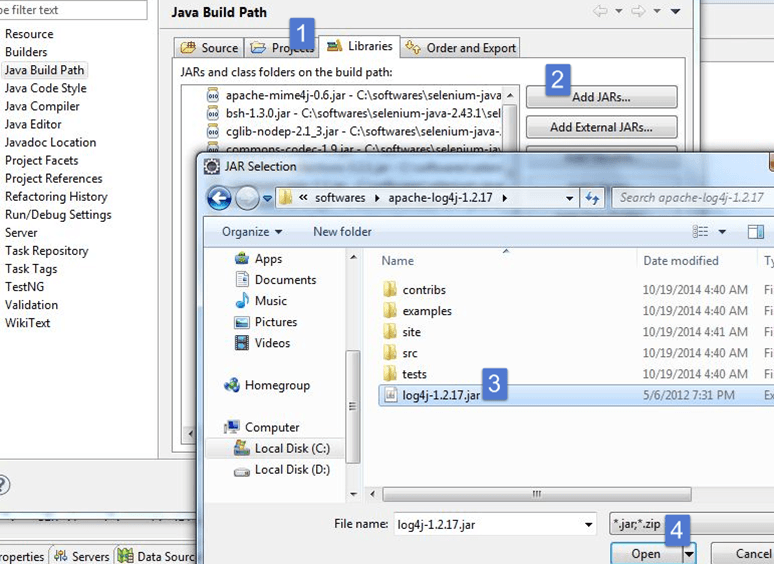Switch to the Order and Export tab
The width and height of the screenshot is (774, 564).
point(461,48)
